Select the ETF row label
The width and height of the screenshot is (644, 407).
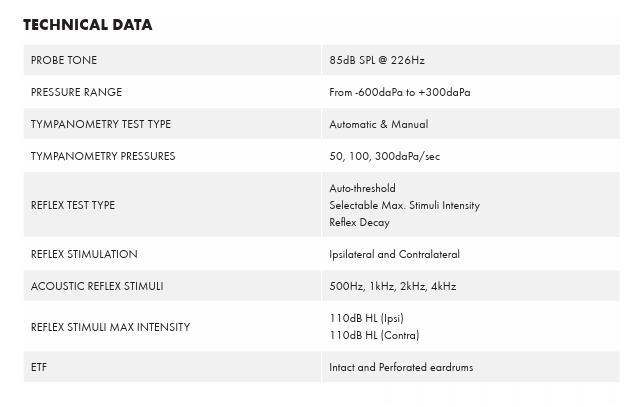coord(39,367)
